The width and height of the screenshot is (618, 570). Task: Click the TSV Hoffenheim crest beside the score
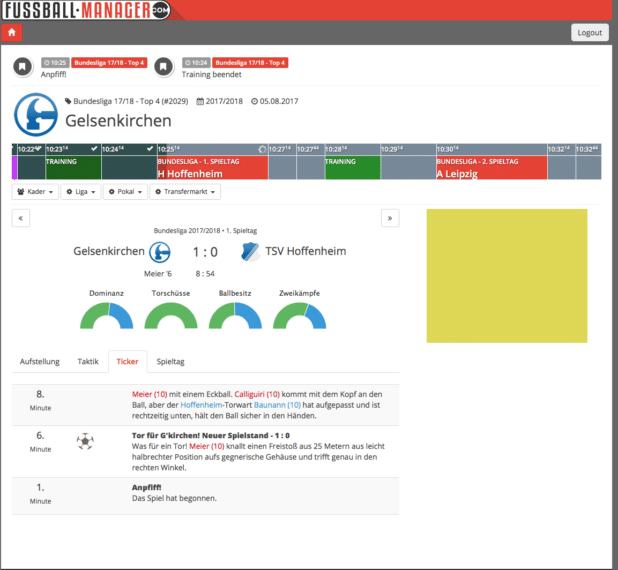[250, 252]
